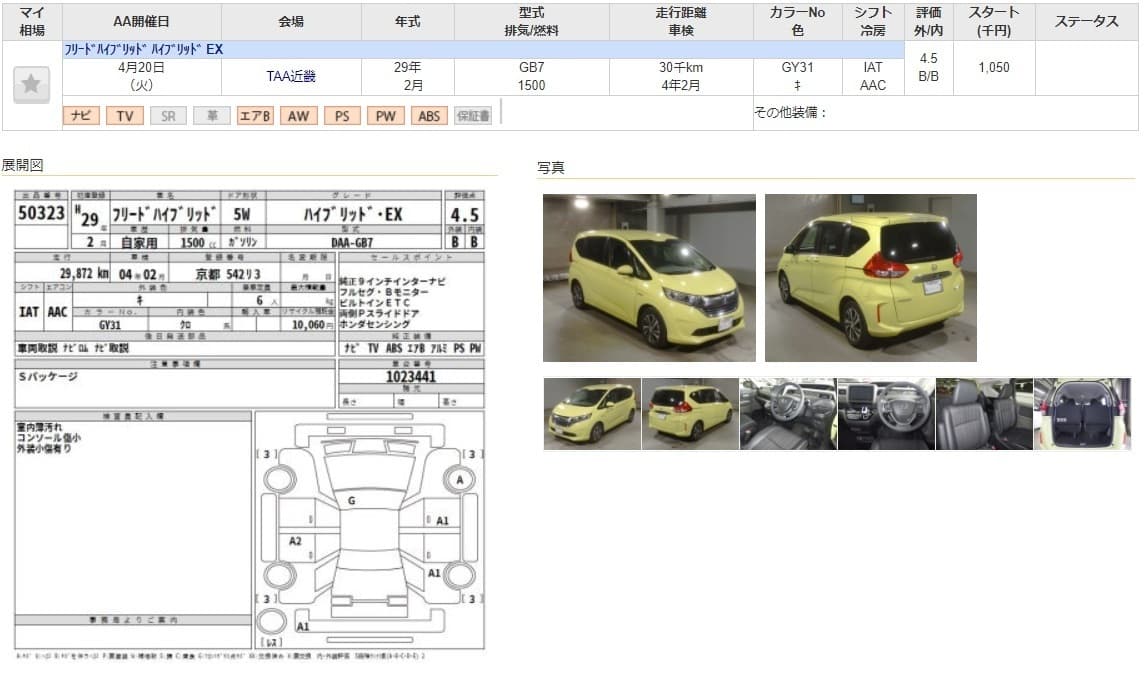The width and height of the screenshot is (1144, 685).
Task: Open the auction inspection sheet image
Action: [x=249, y=420]
